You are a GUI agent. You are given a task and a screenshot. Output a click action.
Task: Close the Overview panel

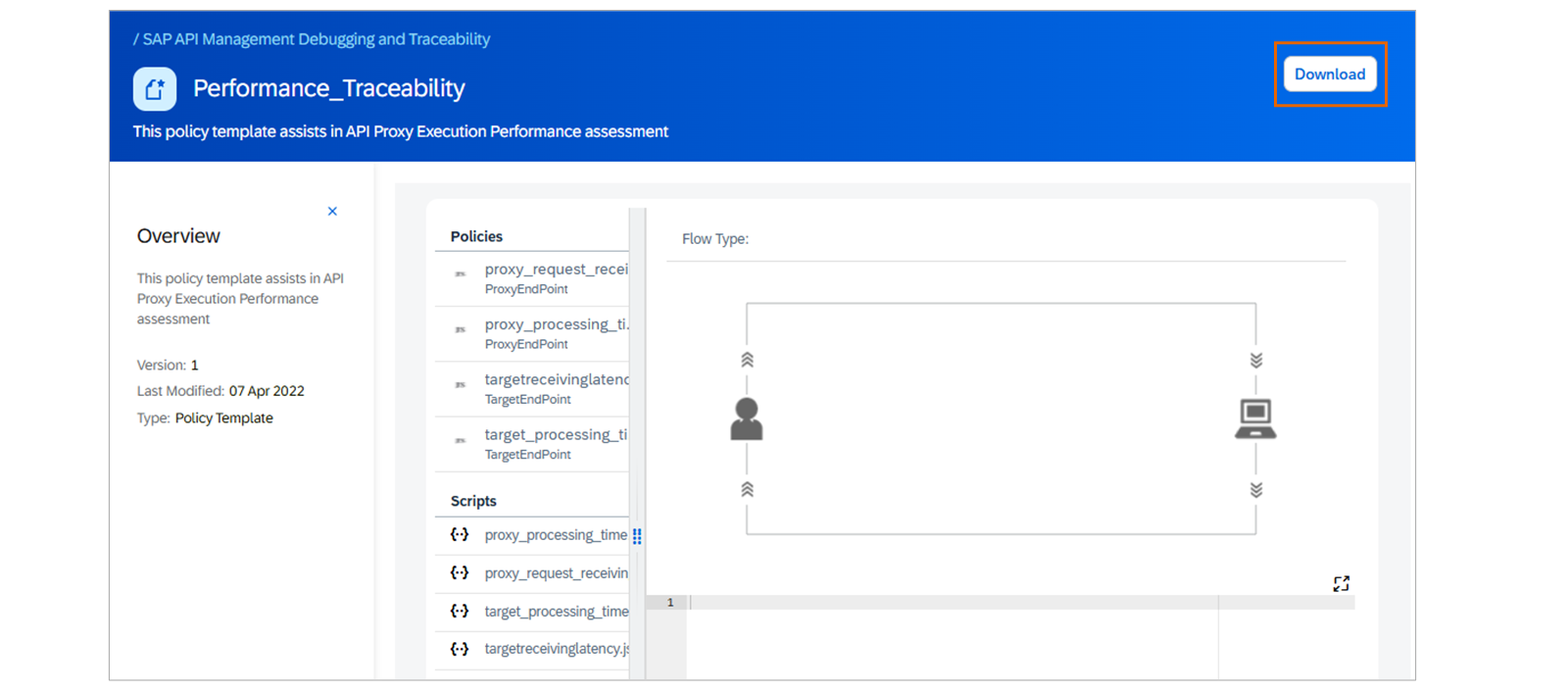pyautogui.click(x=332, y=212)
